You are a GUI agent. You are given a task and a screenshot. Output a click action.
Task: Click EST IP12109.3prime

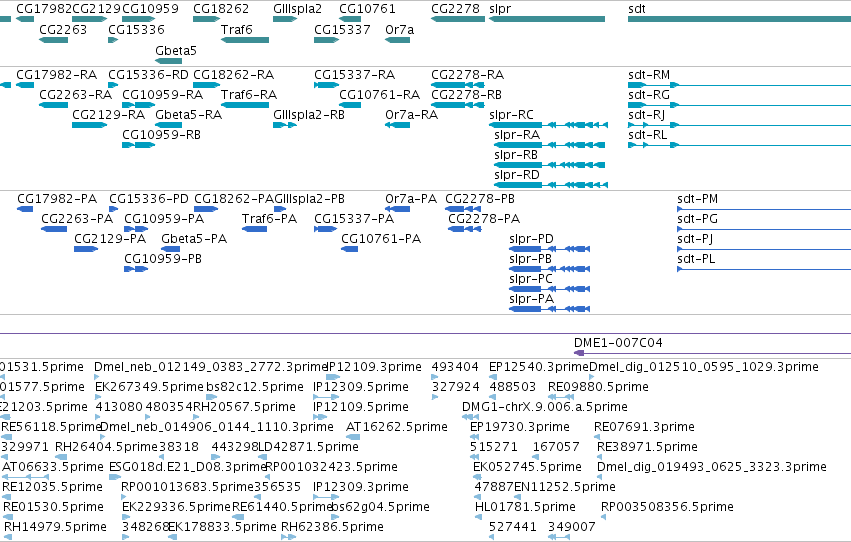(333, 377)
